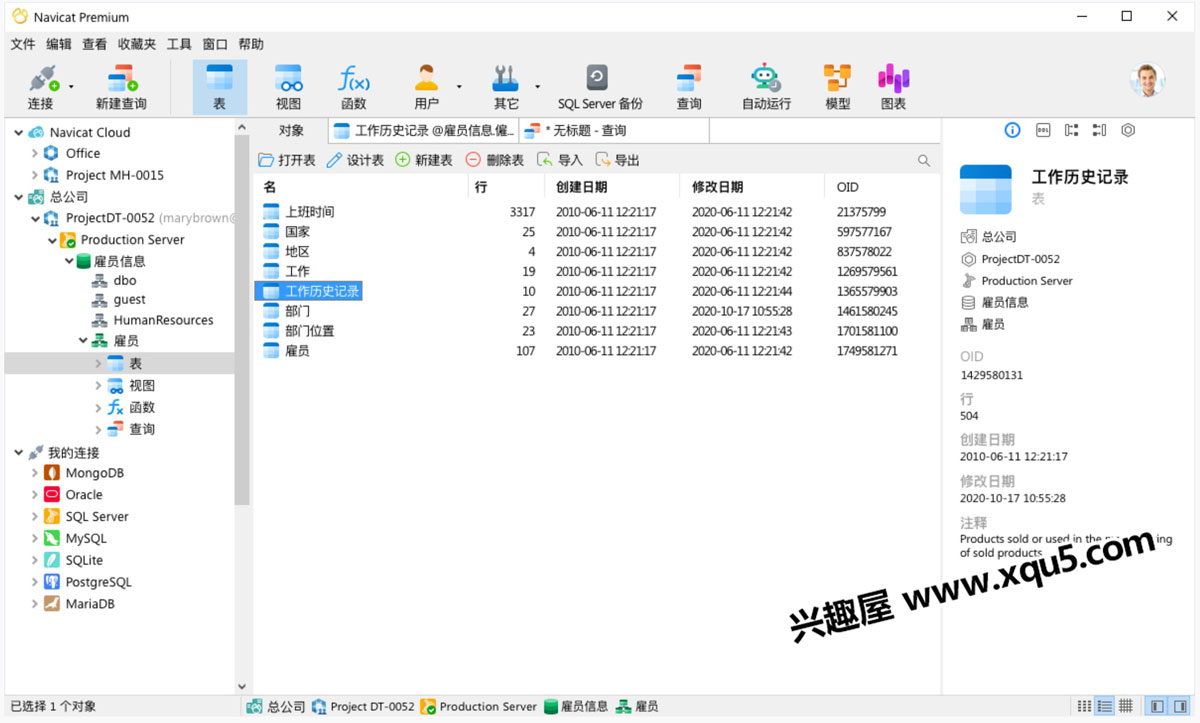Click the hexagon project icon in info panel header
Image resolution: width=1200 pixels, height=723 pixels.
coord(1128,130)
